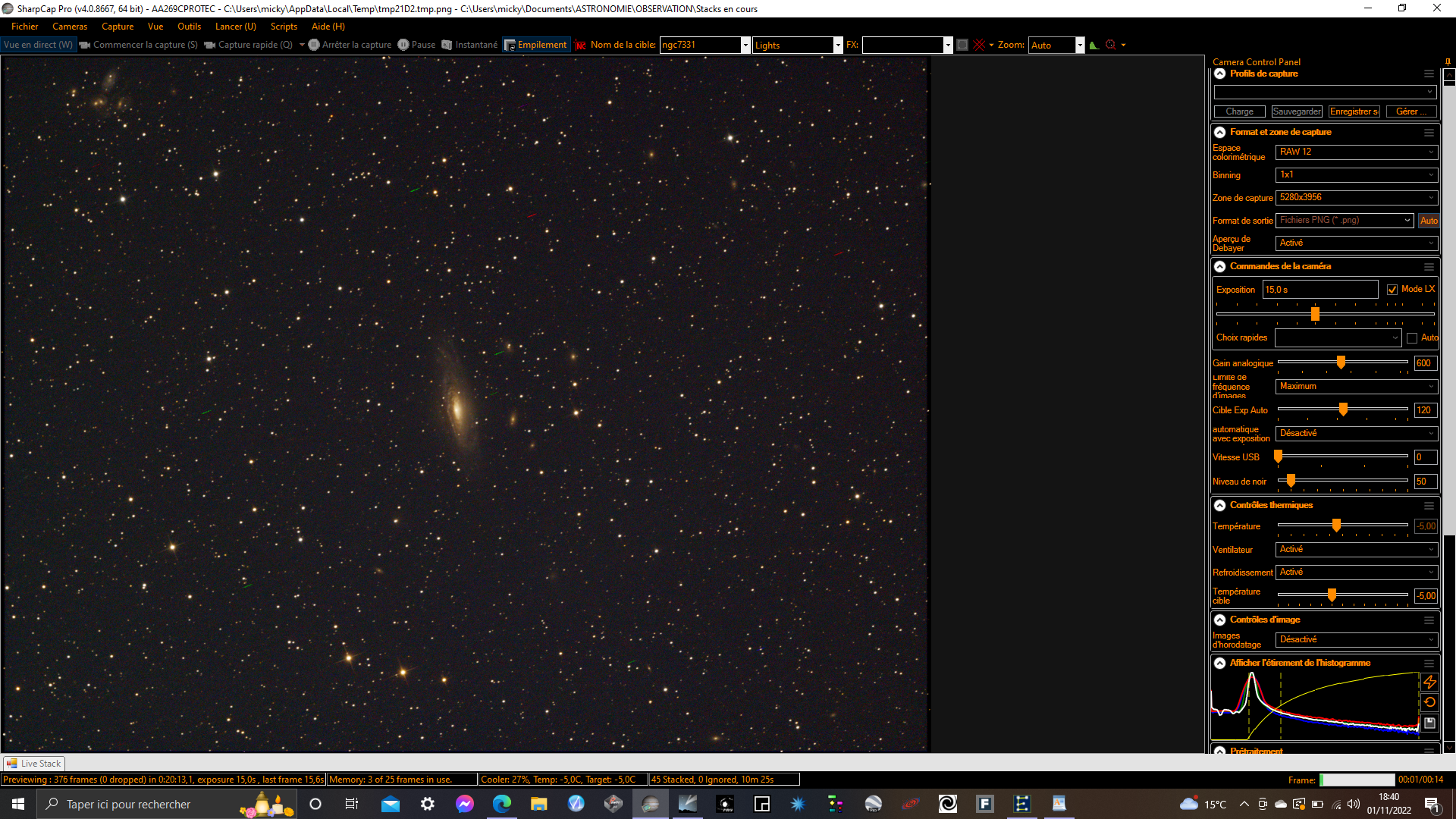Toggle Vue en direct (W) live view
1456x819 pixels.
(39, 45)
